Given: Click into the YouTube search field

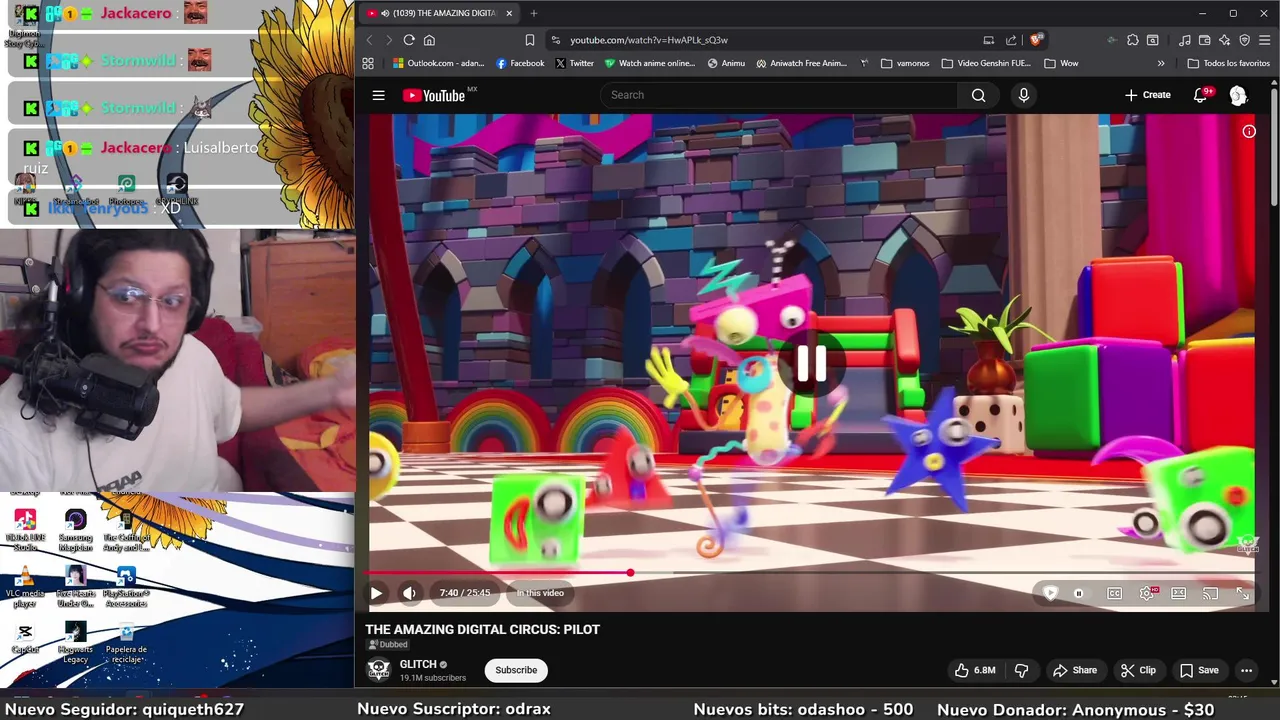Looking at the screenshot, I should tap(778, 95).
